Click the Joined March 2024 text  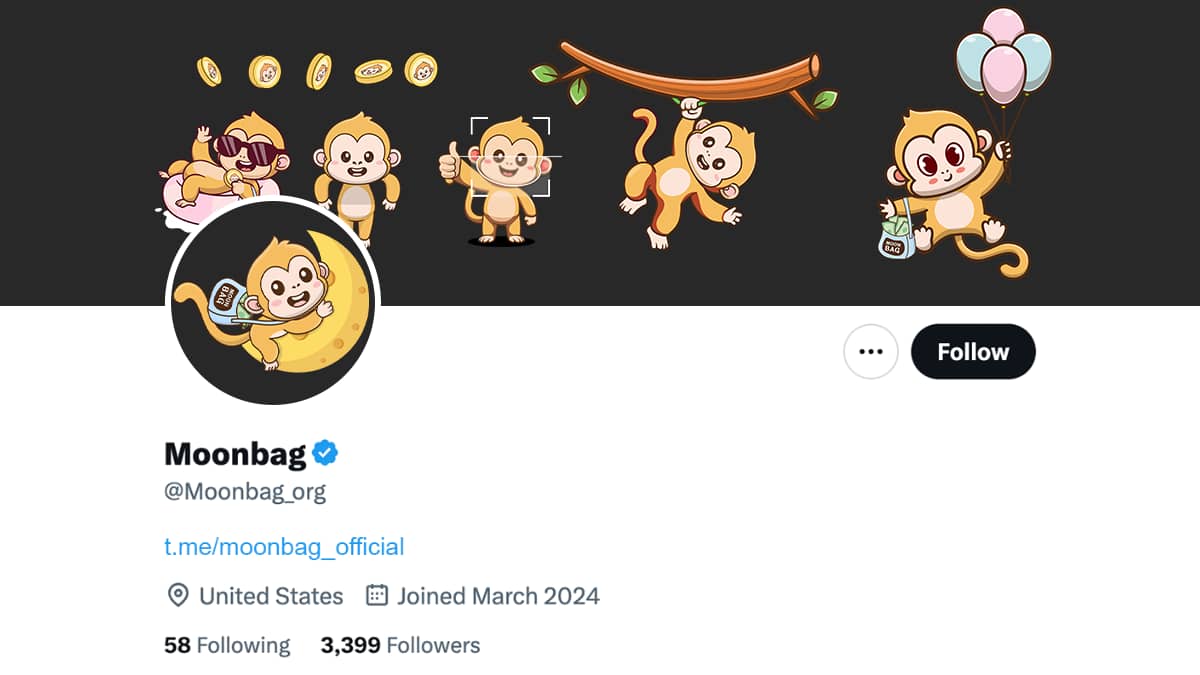tap(498, 596)
